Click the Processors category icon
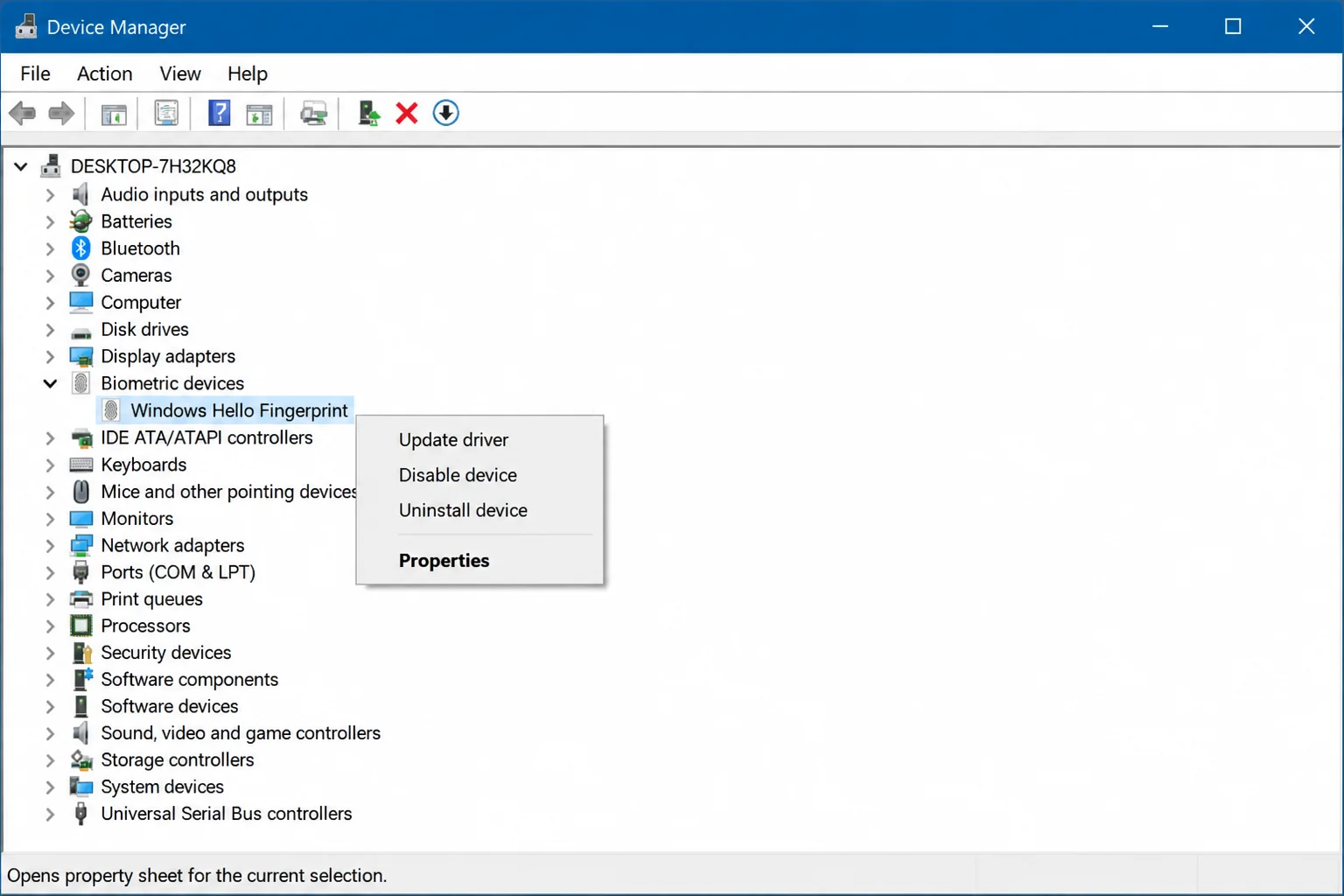This screenshot has height=896, width=1344. pos(81,626)
